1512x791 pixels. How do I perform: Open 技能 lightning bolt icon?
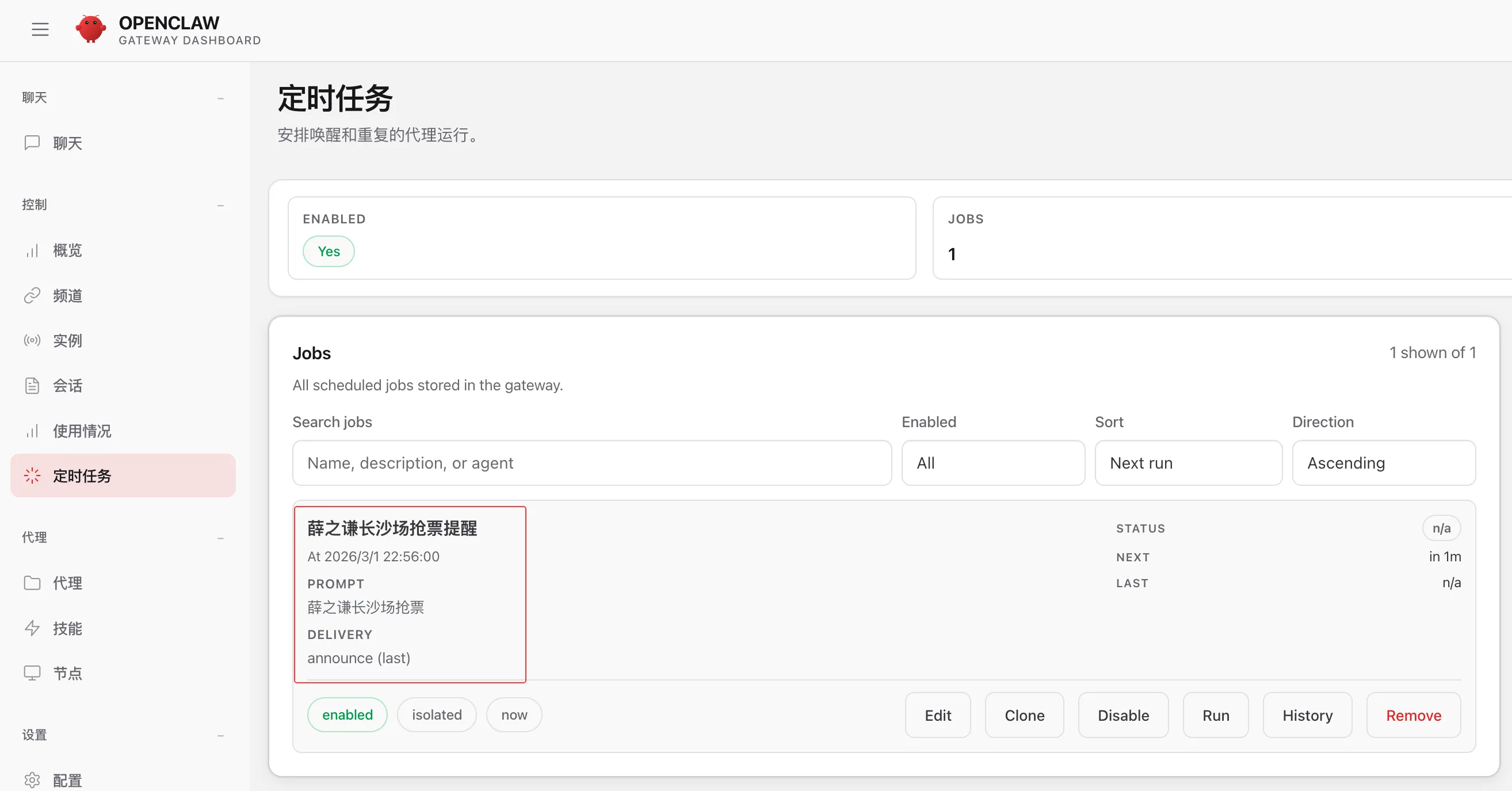[32, 628]
